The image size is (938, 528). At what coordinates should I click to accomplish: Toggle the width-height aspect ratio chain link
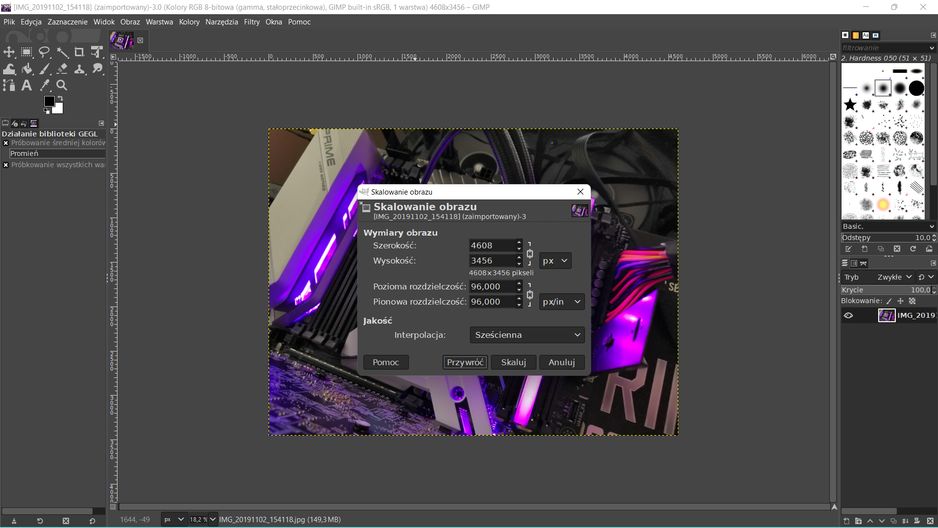[x=529, y=254]
